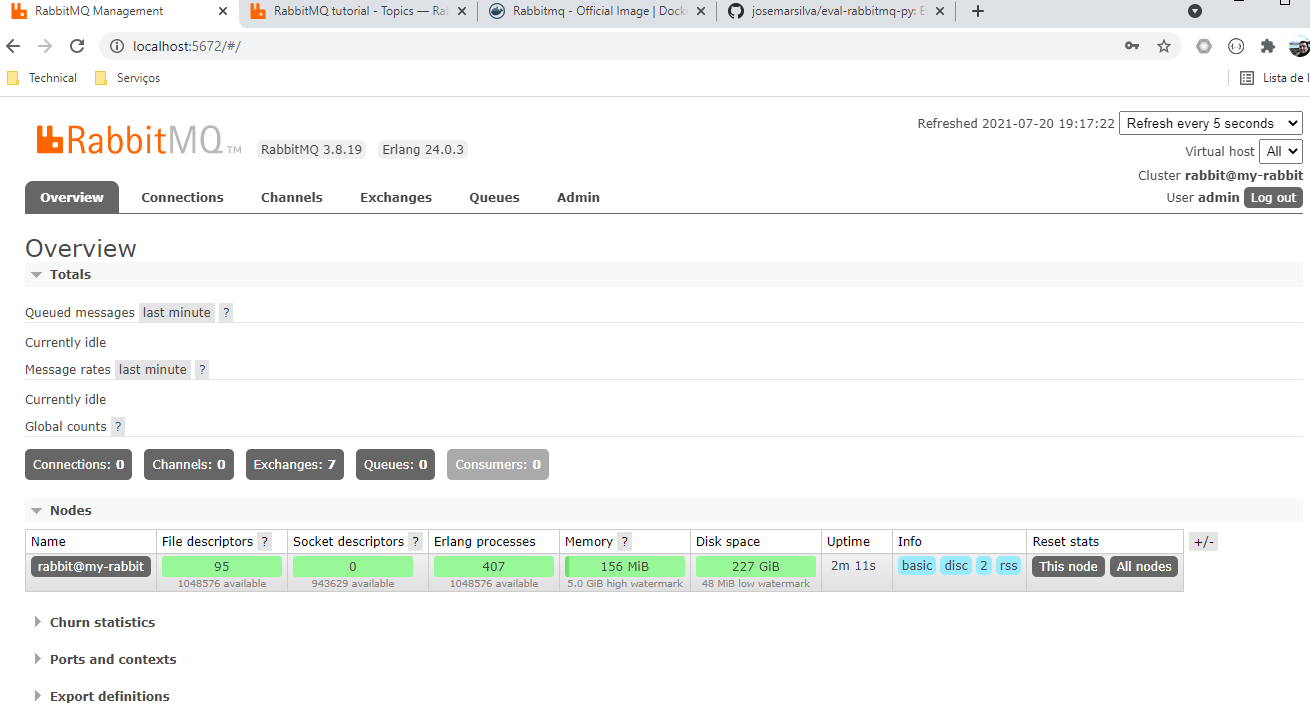Open the reading list icon
The height and width of the screenshot is (706, 1310).
[1247, 78]
